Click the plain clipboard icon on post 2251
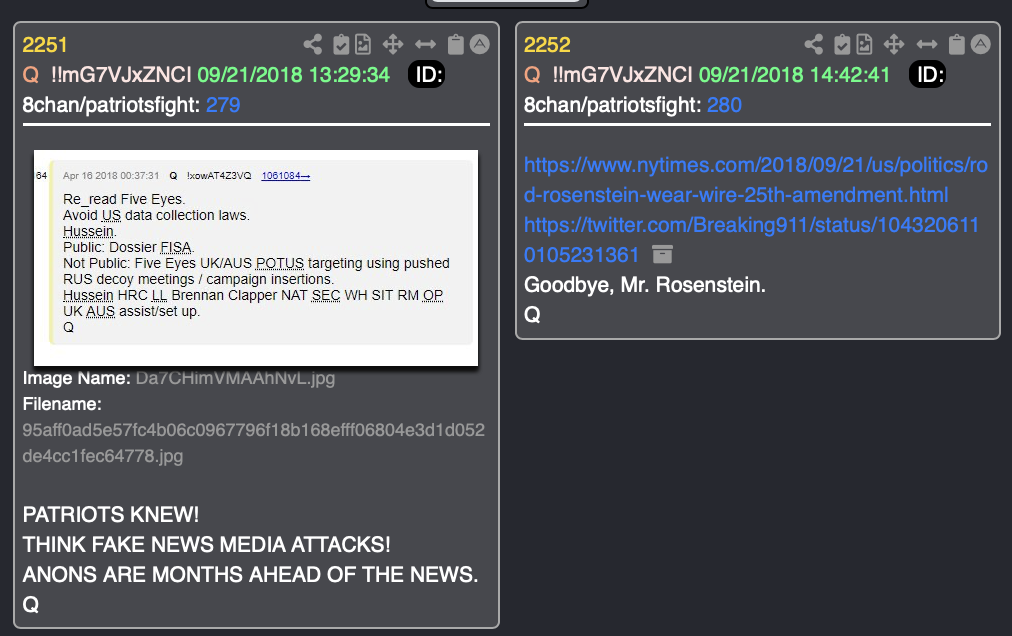 click(456, 45)
